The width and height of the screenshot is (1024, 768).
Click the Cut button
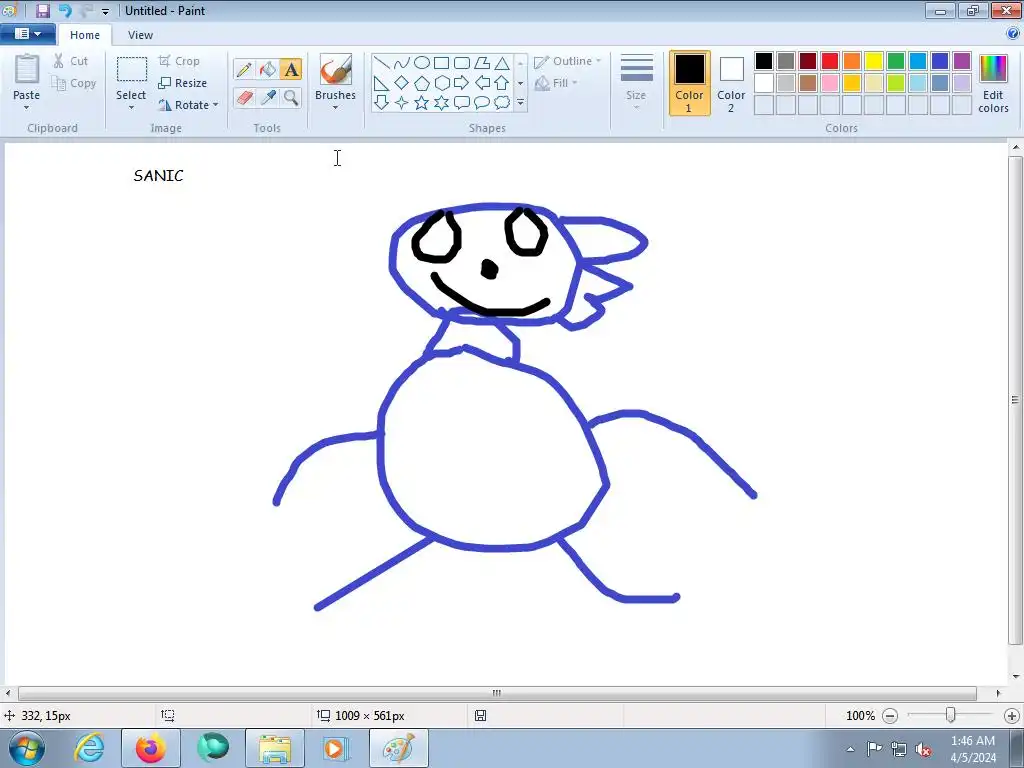pos(71,61)
